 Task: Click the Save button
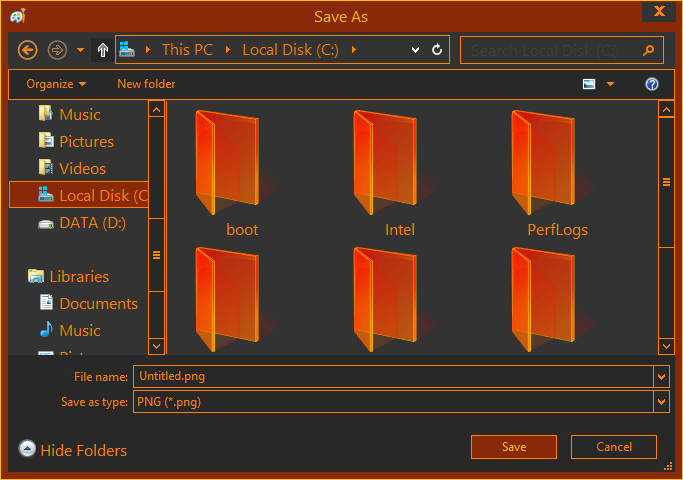514,447
